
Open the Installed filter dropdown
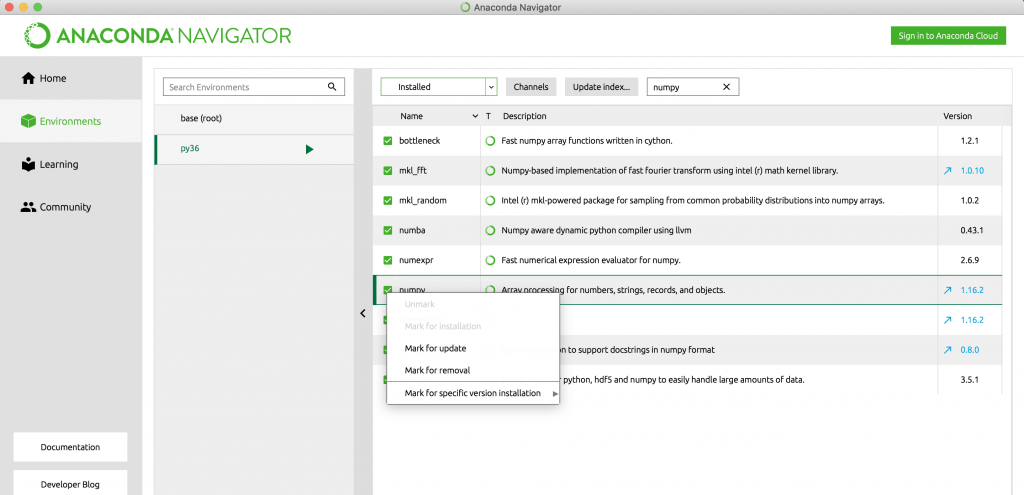coord(439,87)
